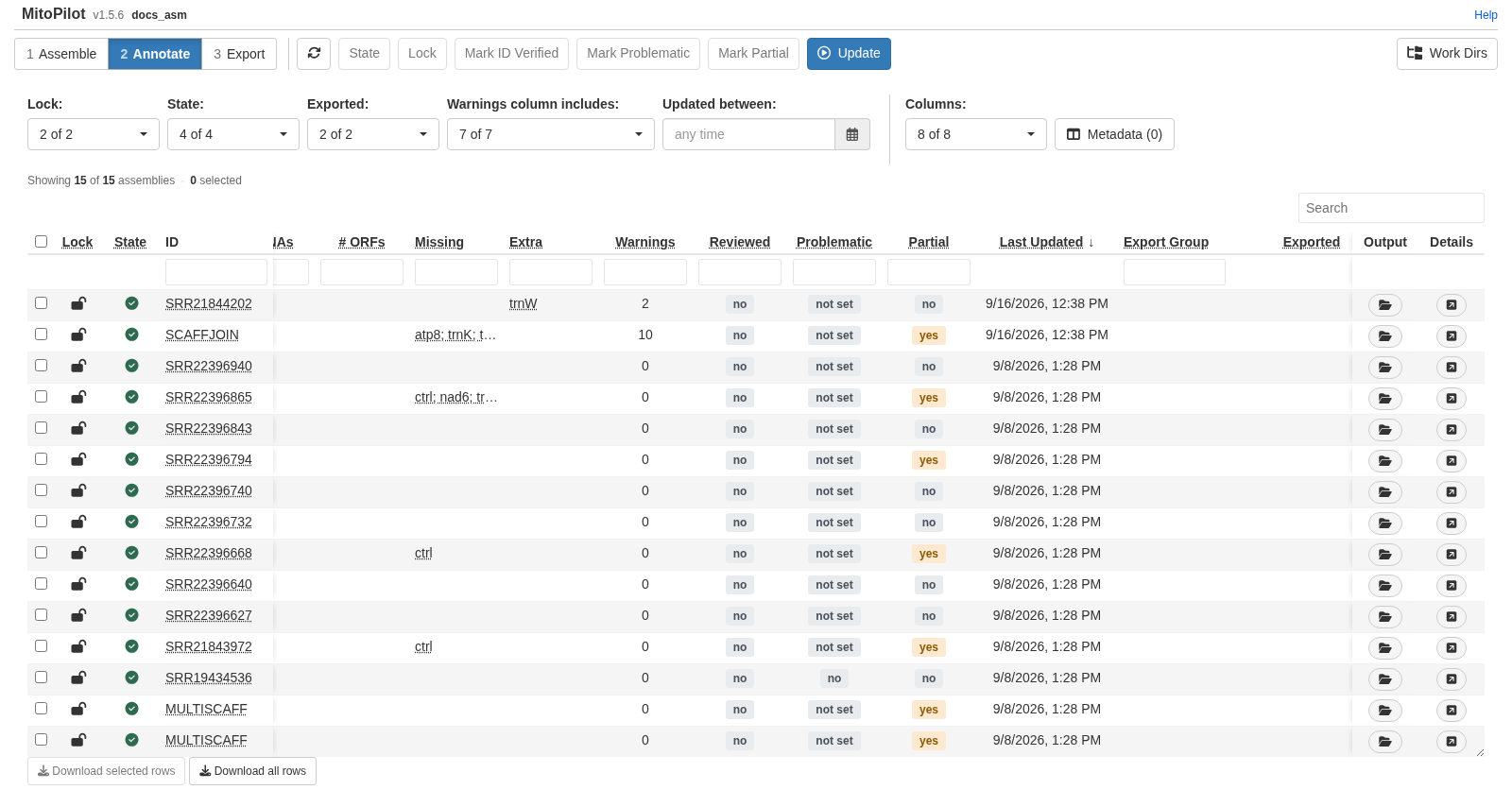
Task: Open details for SRR22396640
Action: pos(1451,585)
